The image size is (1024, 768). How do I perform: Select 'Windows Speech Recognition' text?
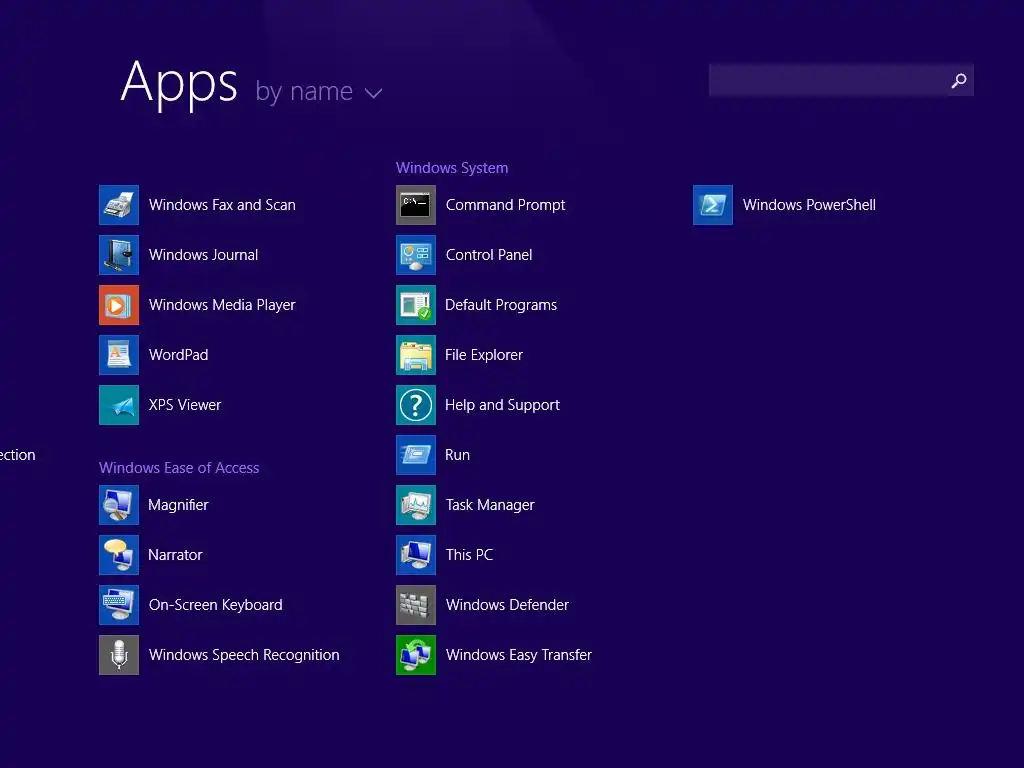tap(244, 655)
